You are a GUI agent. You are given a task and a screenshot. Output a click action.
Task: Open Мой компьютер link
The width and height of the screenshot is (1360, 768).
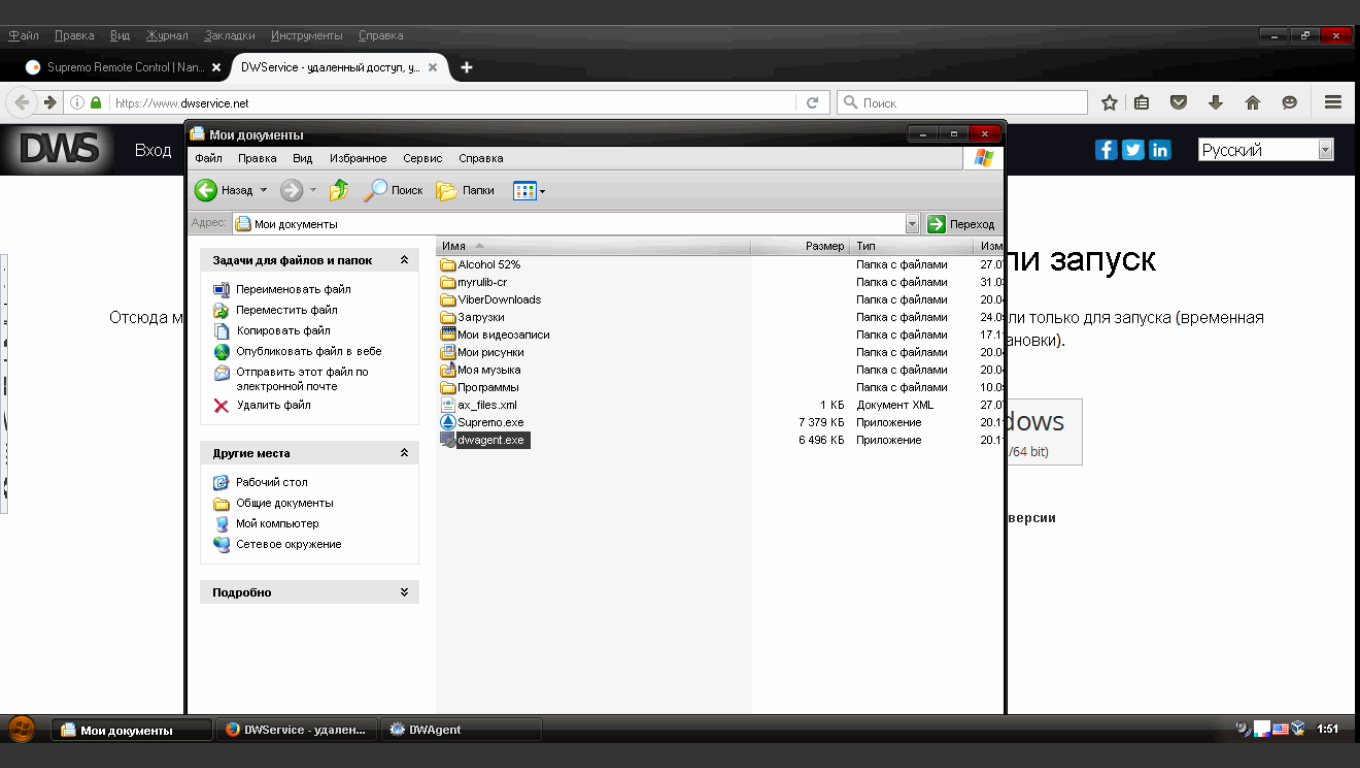pyautogui.click(x=277, y=523)
